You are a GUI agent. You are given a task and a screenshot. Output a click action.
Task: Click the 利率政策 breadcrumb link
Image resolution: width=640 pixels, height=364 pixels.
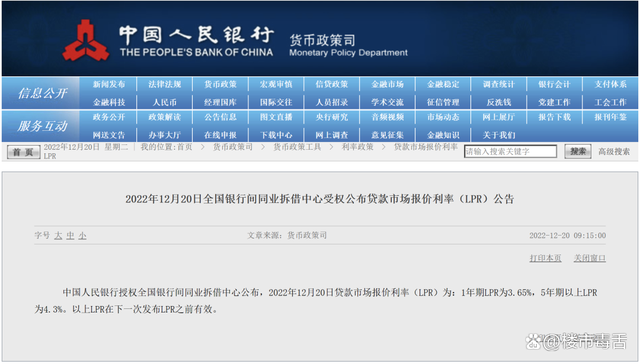click(x=358, y=147)
